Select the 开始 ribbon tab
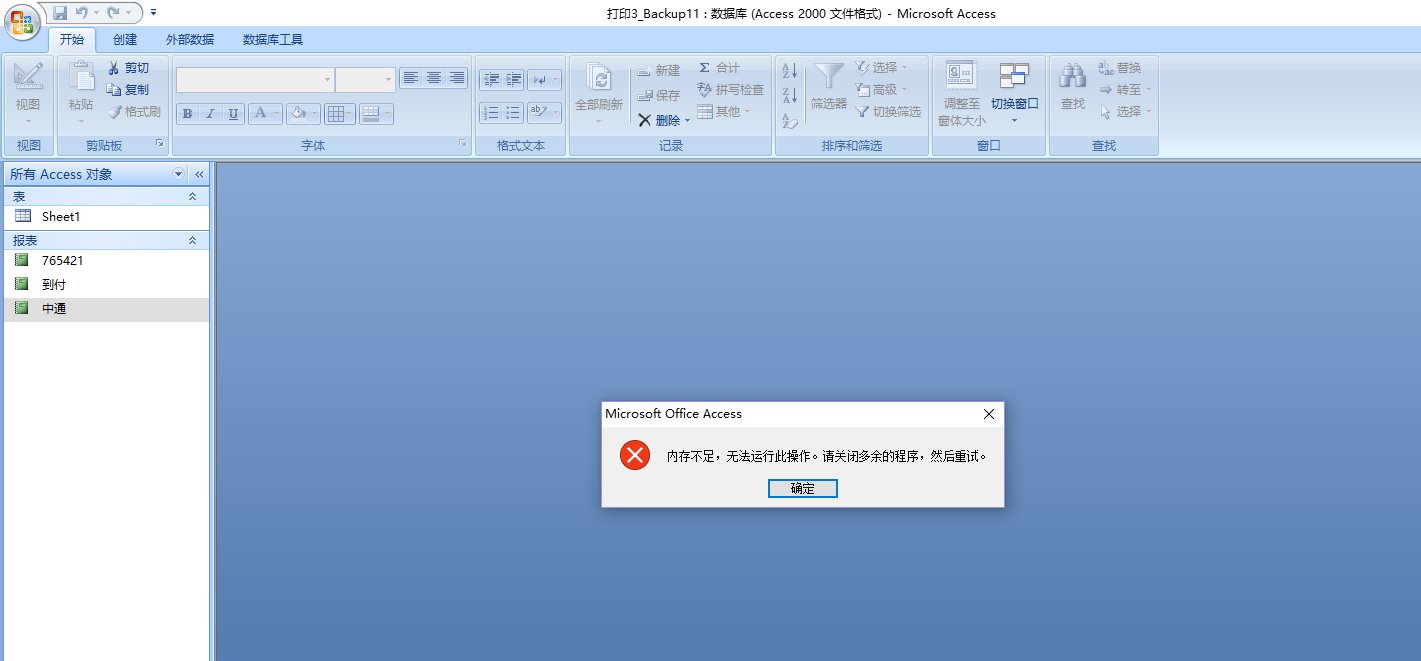The image size is (1421, 661). click(x=73, y=40)
